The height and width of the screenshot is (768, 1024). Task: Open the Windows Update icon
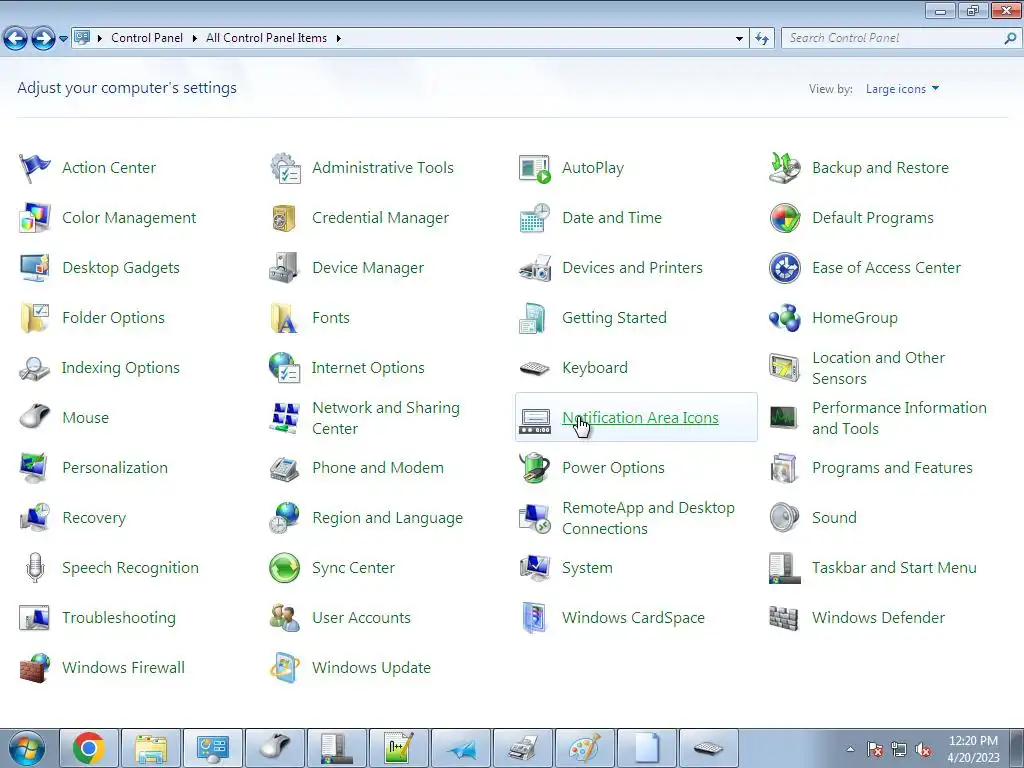(285, 667)
